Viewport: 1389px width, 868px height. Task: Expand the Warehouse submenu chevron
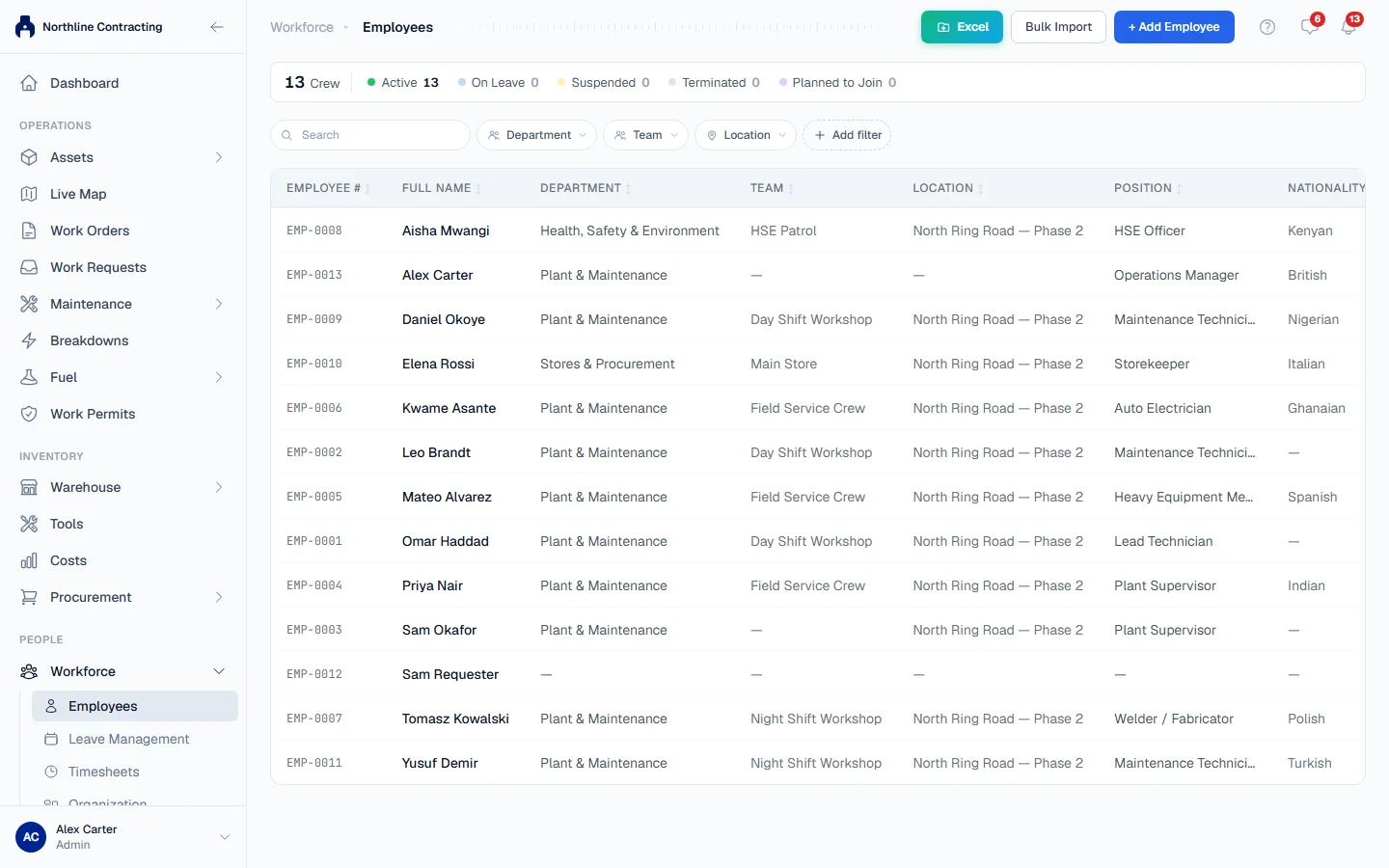(x=219, y=487)
